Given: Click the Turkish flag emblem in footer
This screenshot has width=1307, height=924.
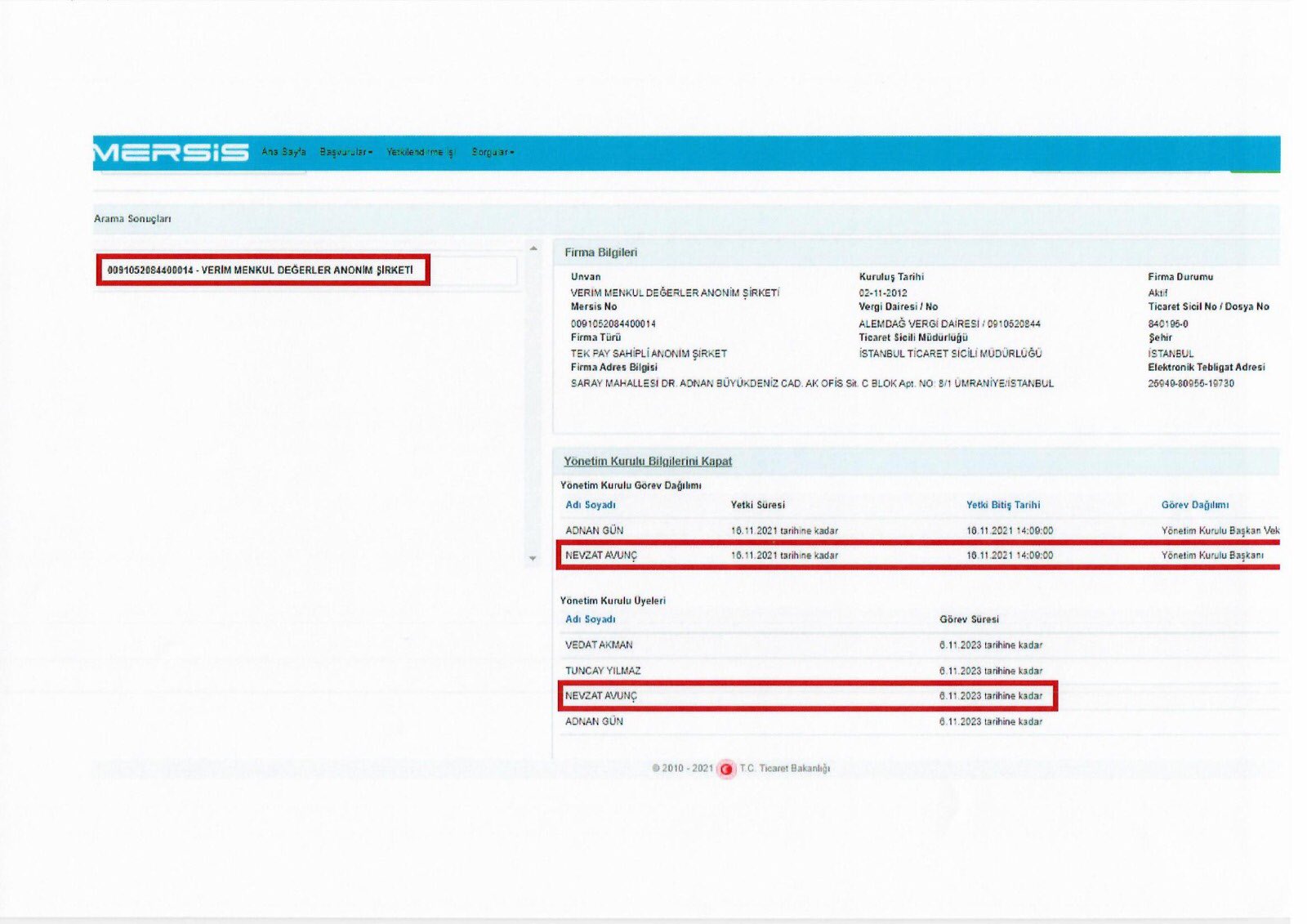Looking at the screenshot, I should click(726, 769).
